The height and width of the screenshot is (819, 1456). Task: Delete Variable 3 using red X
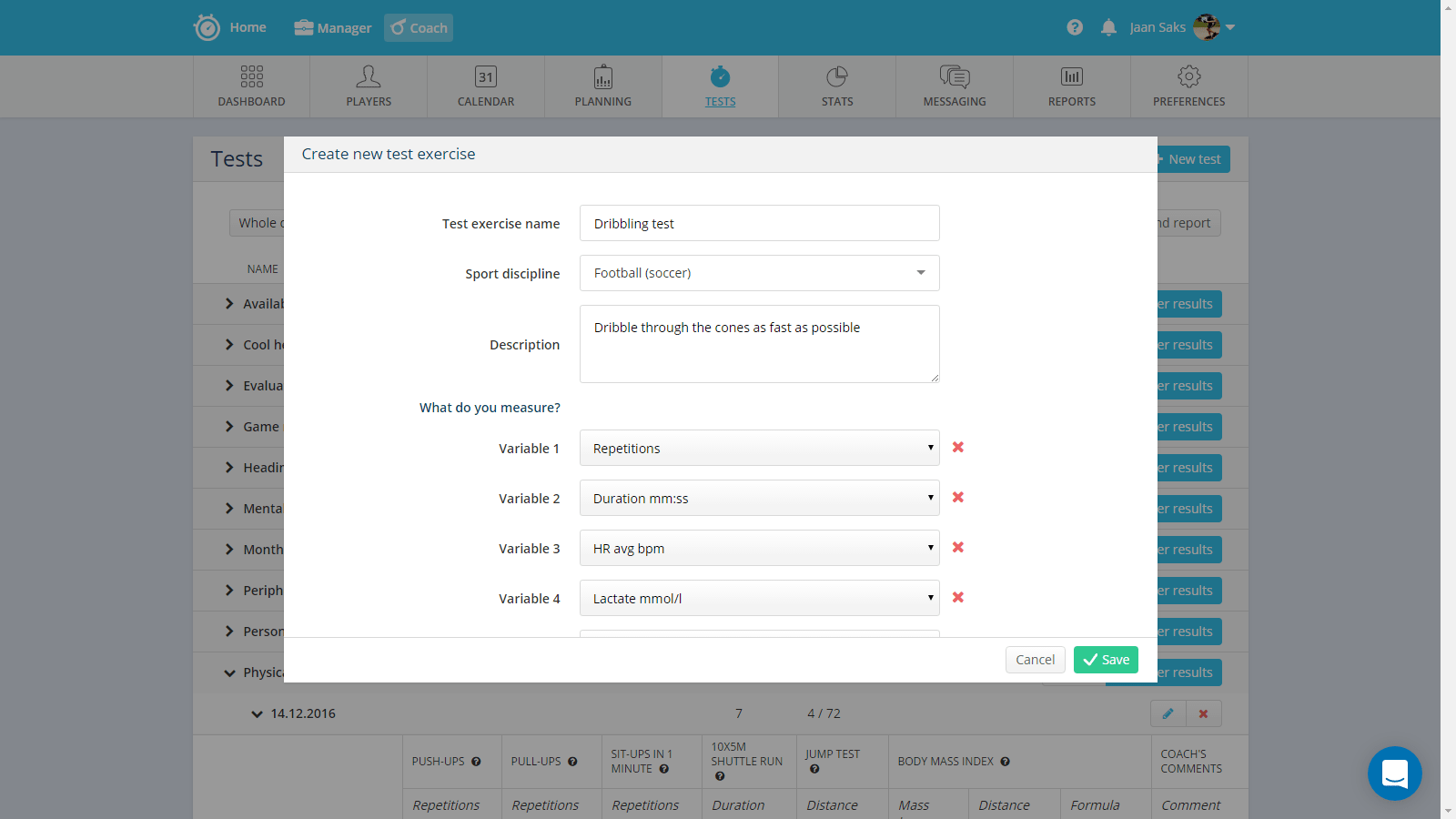(x=957, y=547)
